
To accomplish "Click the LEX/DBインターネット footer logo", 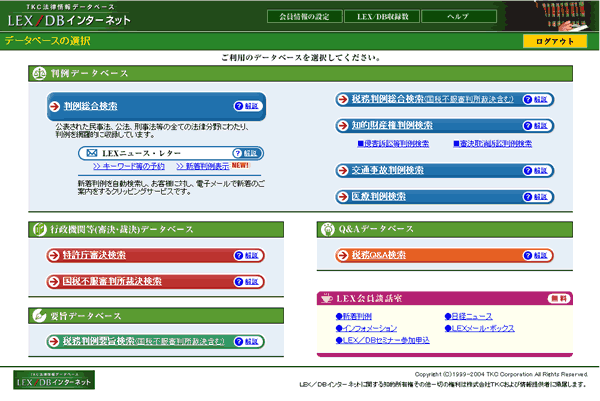I will click(x=54, y=380).
